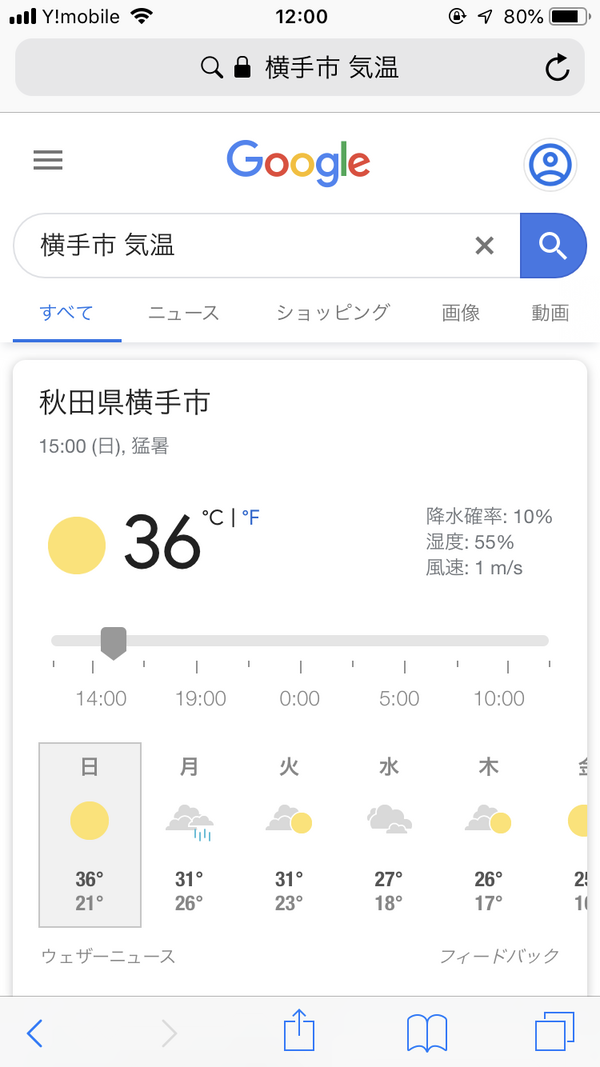600x1067 pixels.
Task: Open the ウェザーニュース source link
Action: click(x=109, y=956)
